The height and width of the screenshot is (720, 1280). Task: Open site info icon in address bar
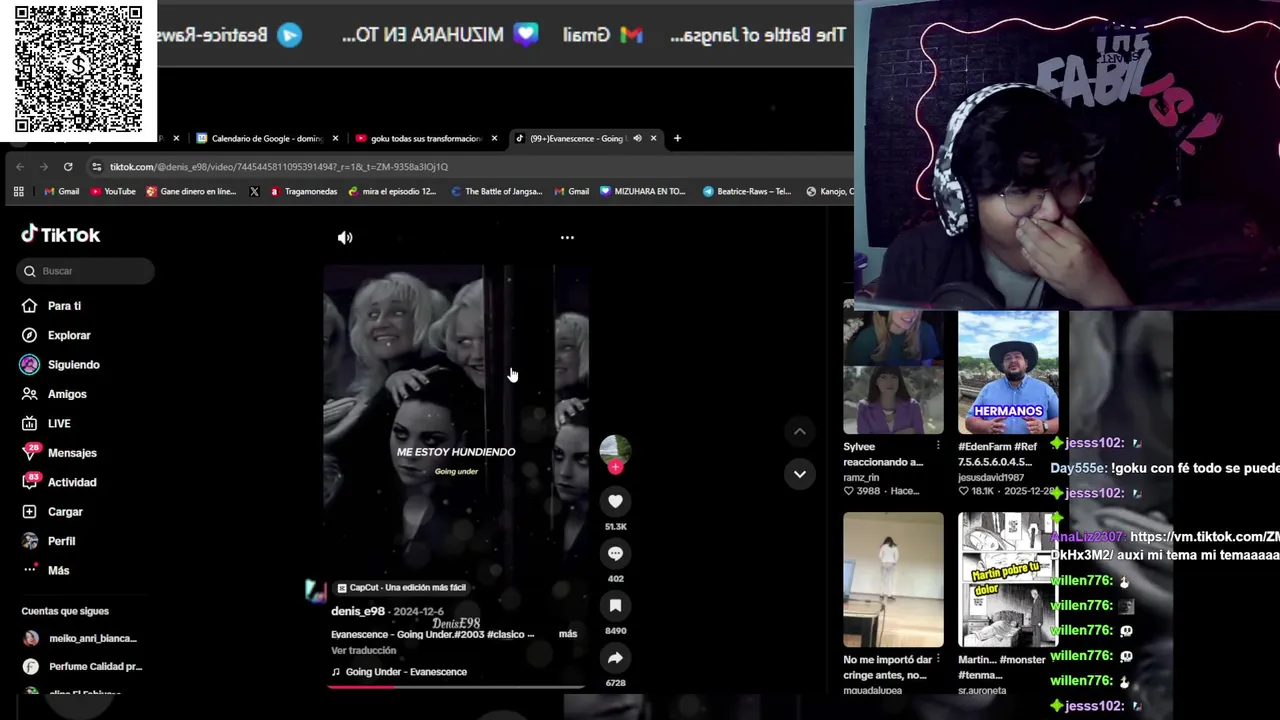coord(97,167)
